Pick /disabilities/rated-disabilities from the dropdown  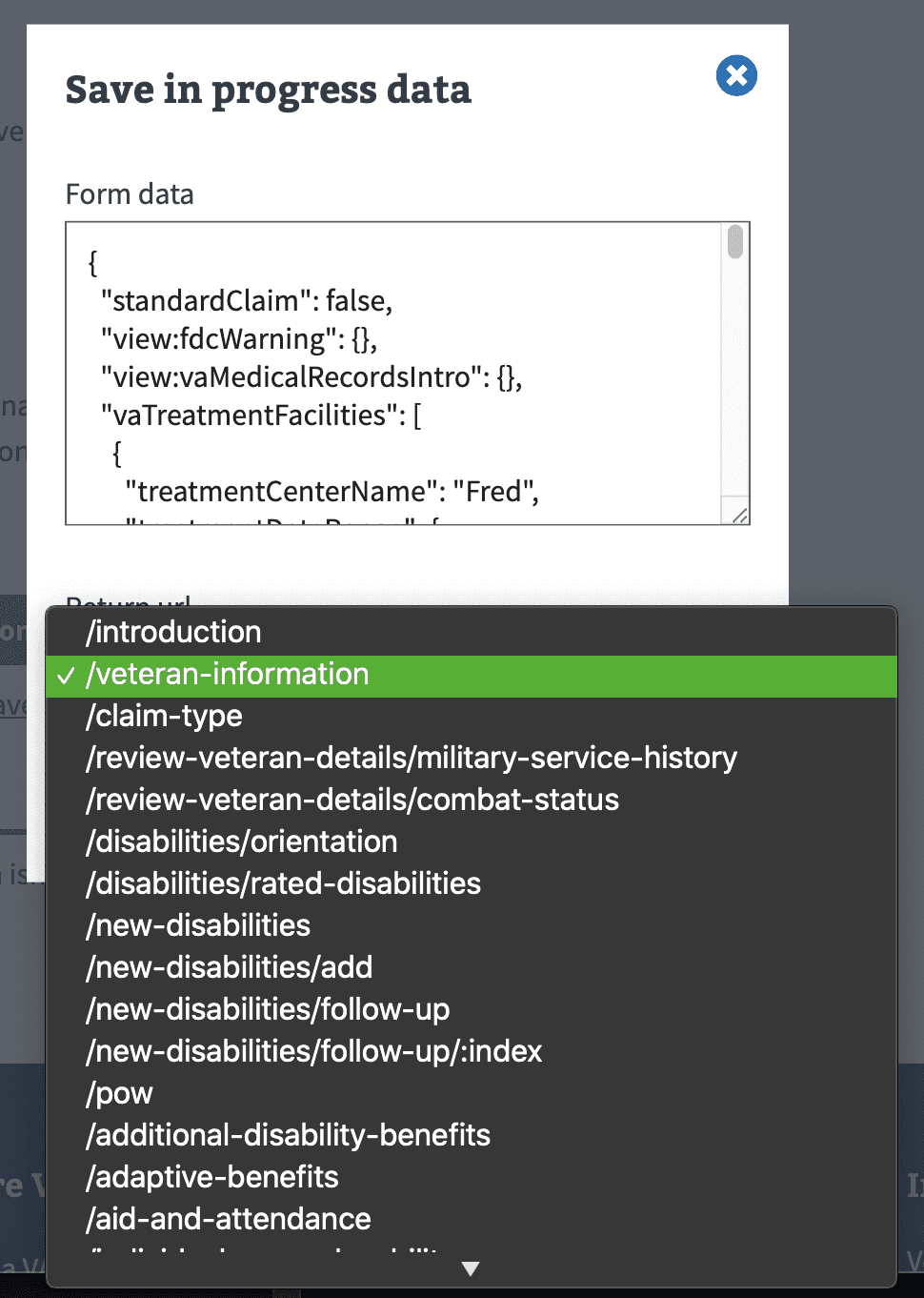point(283,884)
